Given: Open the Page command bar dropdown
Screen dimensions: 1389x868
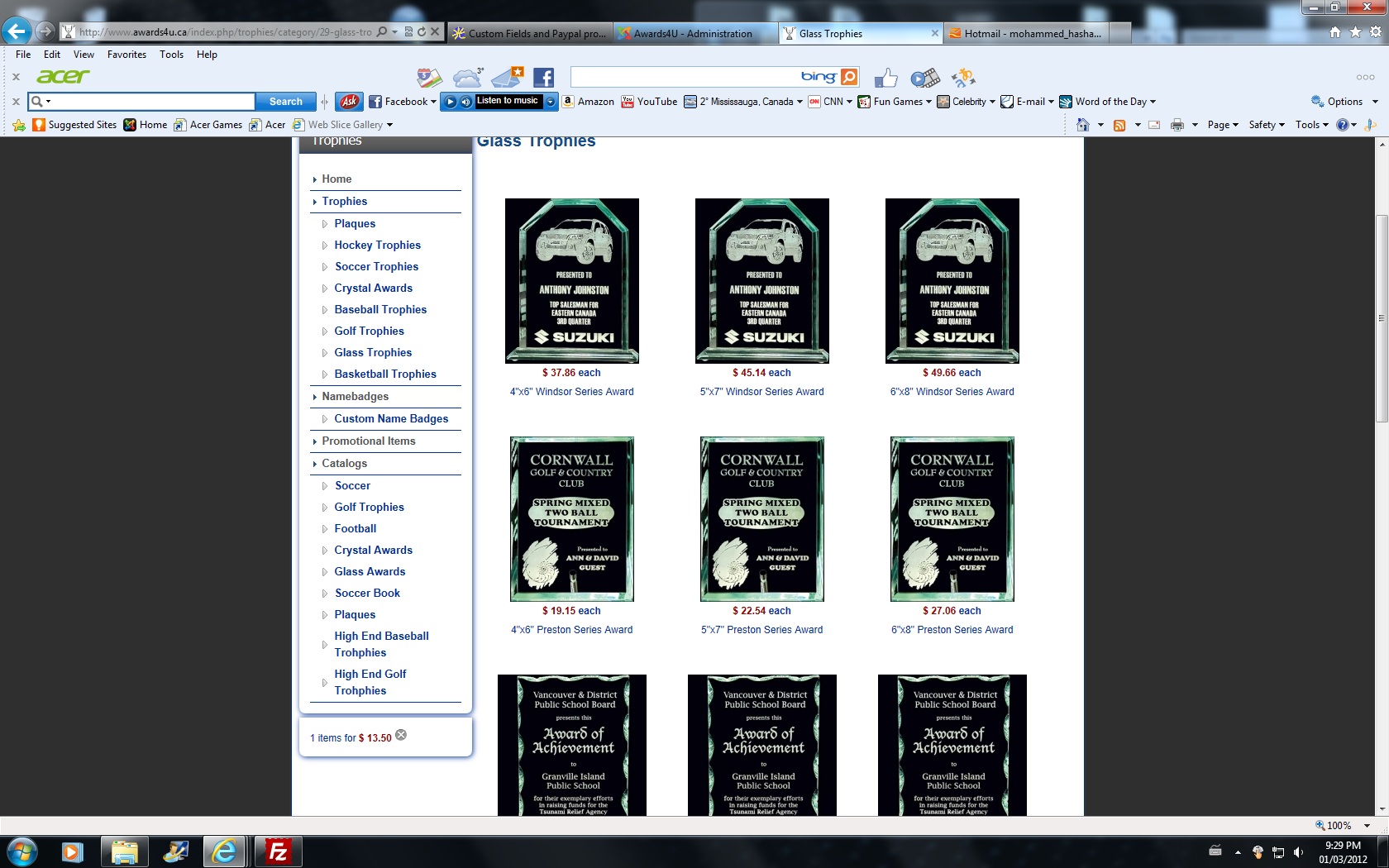Looking at the screenshot, I should coord(1223,125).
